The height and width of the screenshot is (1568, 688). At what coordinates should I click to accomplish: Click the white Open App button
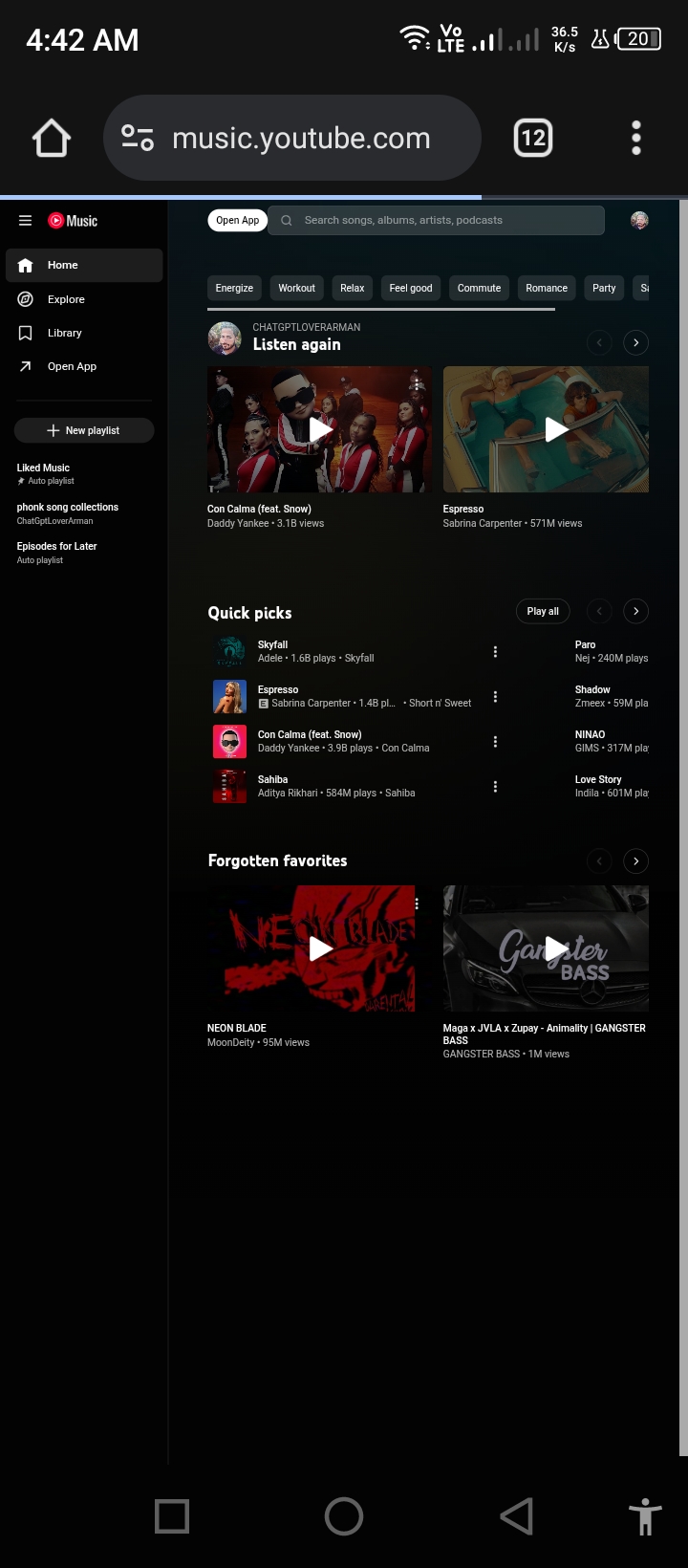[237, 220]
